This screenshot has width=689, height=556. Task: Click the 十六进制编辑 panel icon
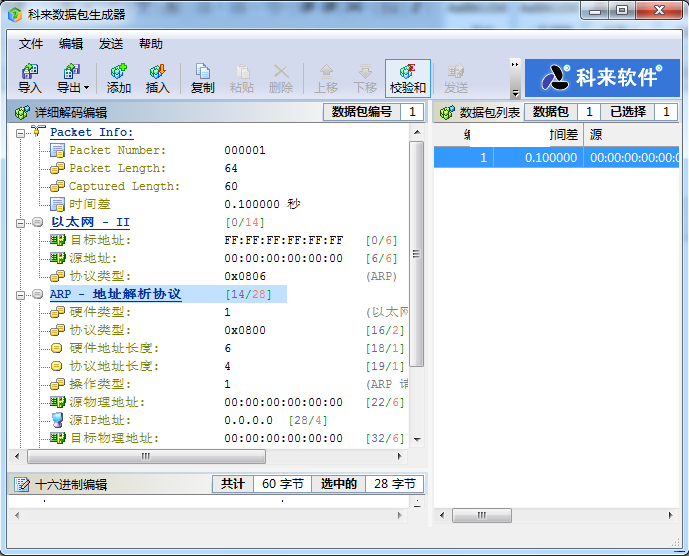click(x=22, y=484)
